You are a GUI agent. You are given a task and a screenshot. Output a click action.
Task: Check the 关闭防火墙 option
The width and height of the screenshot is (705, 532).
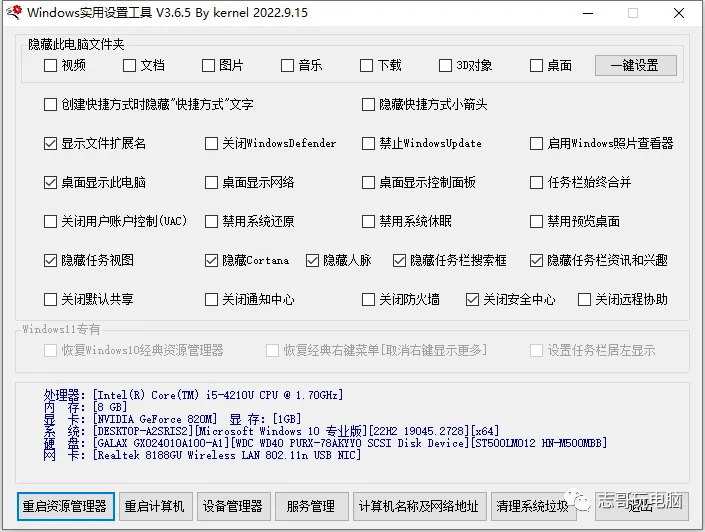(x=368, y=299)
